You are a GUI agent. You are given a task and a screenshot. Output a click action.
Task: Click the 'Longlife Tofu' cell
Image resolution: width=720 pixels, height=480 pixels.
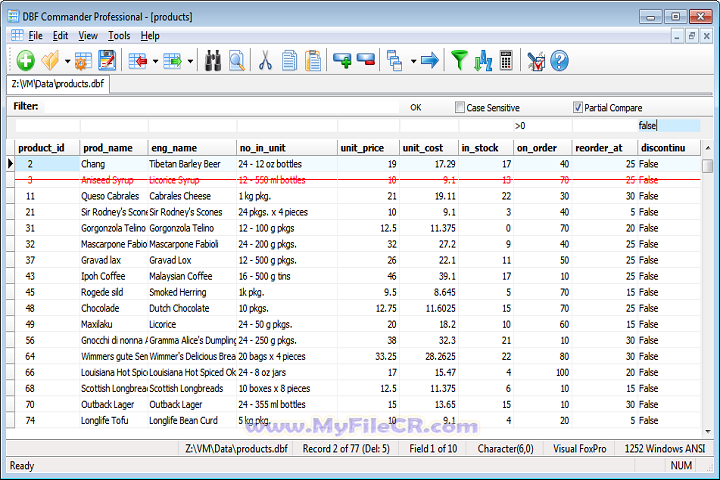tap(113, 420)
